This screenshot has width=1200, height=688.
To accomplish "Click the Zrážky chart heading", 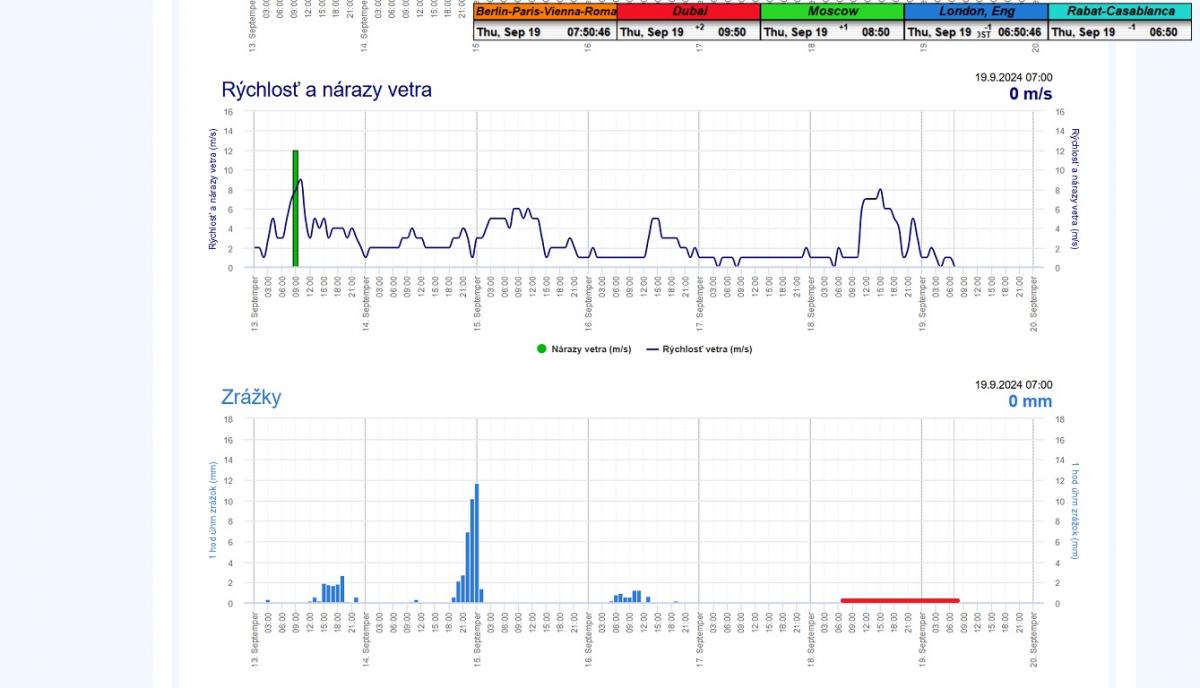I will pos(251,397).
